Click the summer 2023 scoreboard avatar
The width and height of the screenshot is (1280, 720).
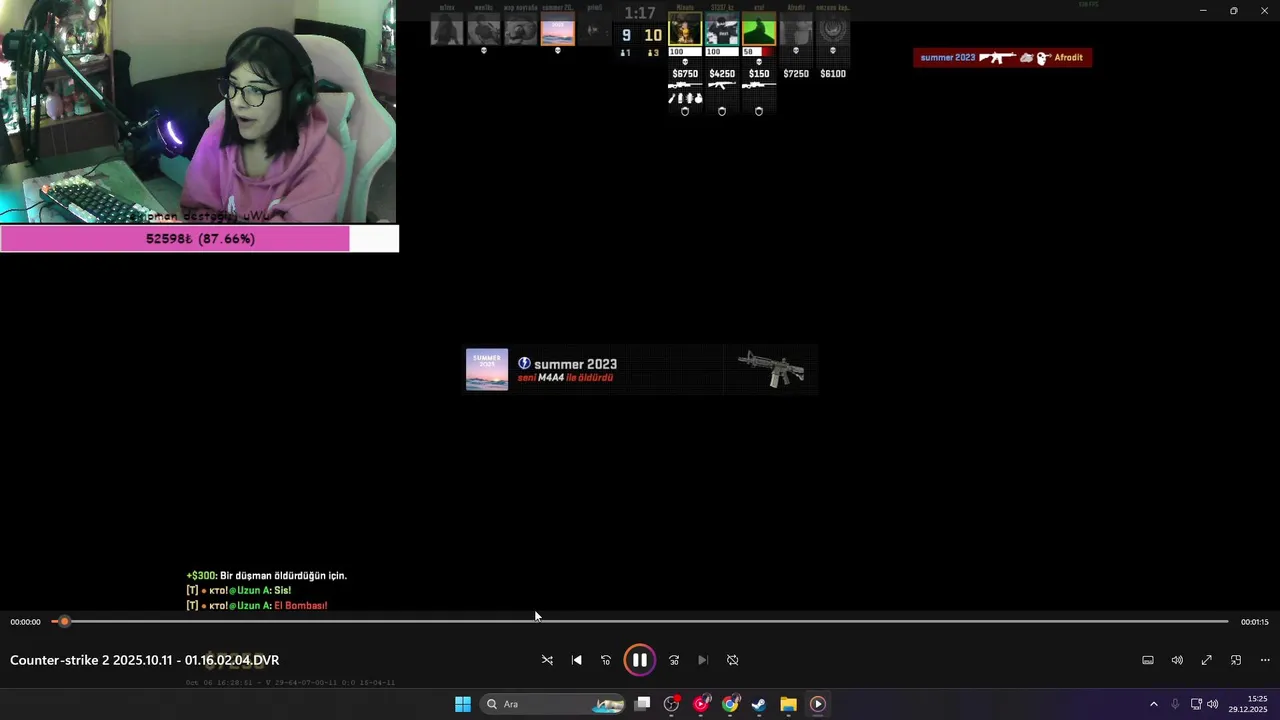pyautogui.click(x=558, y=29)
